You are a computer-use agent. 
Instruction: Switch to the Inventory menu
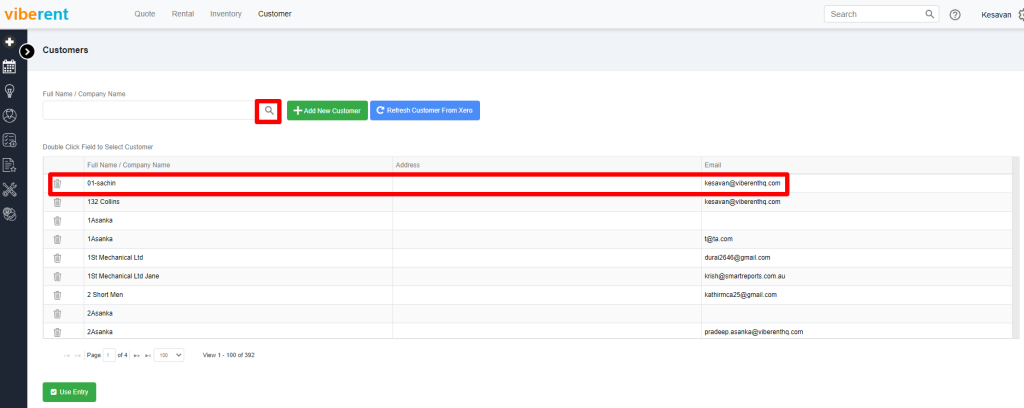pos(226,14)
